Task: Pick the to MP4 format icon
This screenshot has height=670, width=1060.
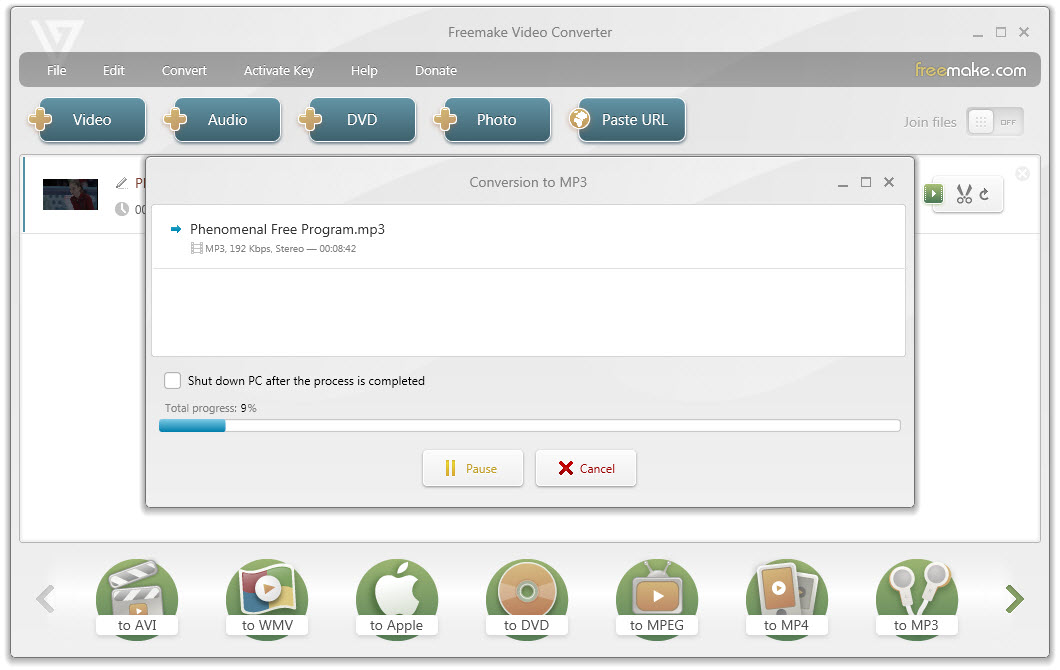Action: (786, 598)
